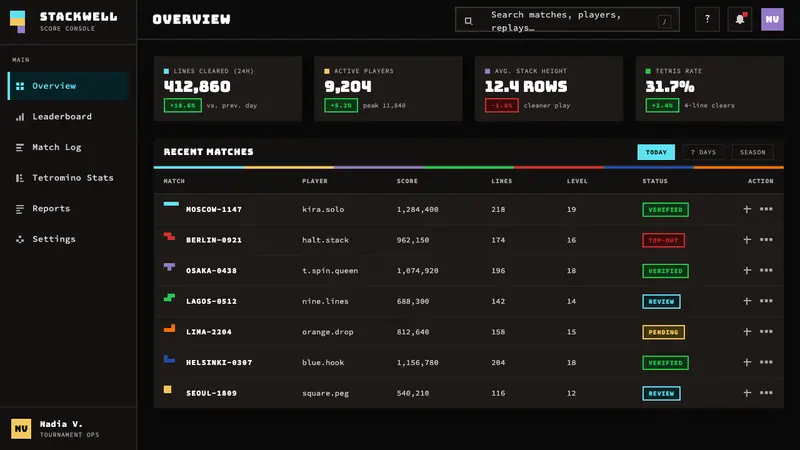Click the Stackwell logo icon

(17, 21)
